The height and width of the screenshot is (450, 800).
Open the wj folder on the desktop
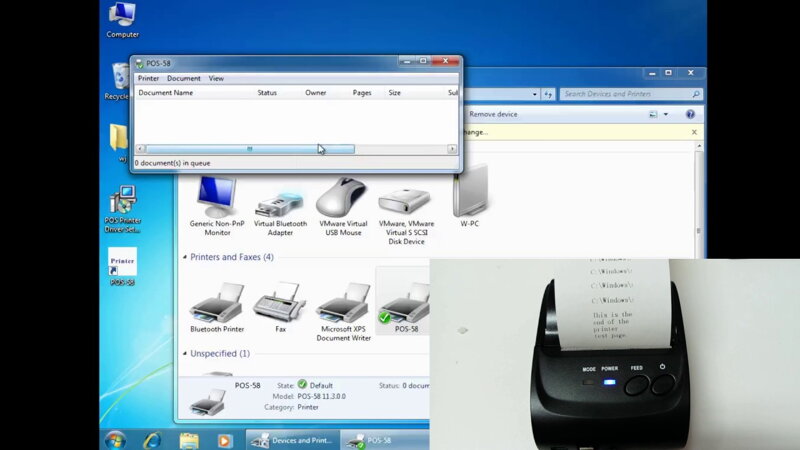pyautogui.click(x=120, y=143)
